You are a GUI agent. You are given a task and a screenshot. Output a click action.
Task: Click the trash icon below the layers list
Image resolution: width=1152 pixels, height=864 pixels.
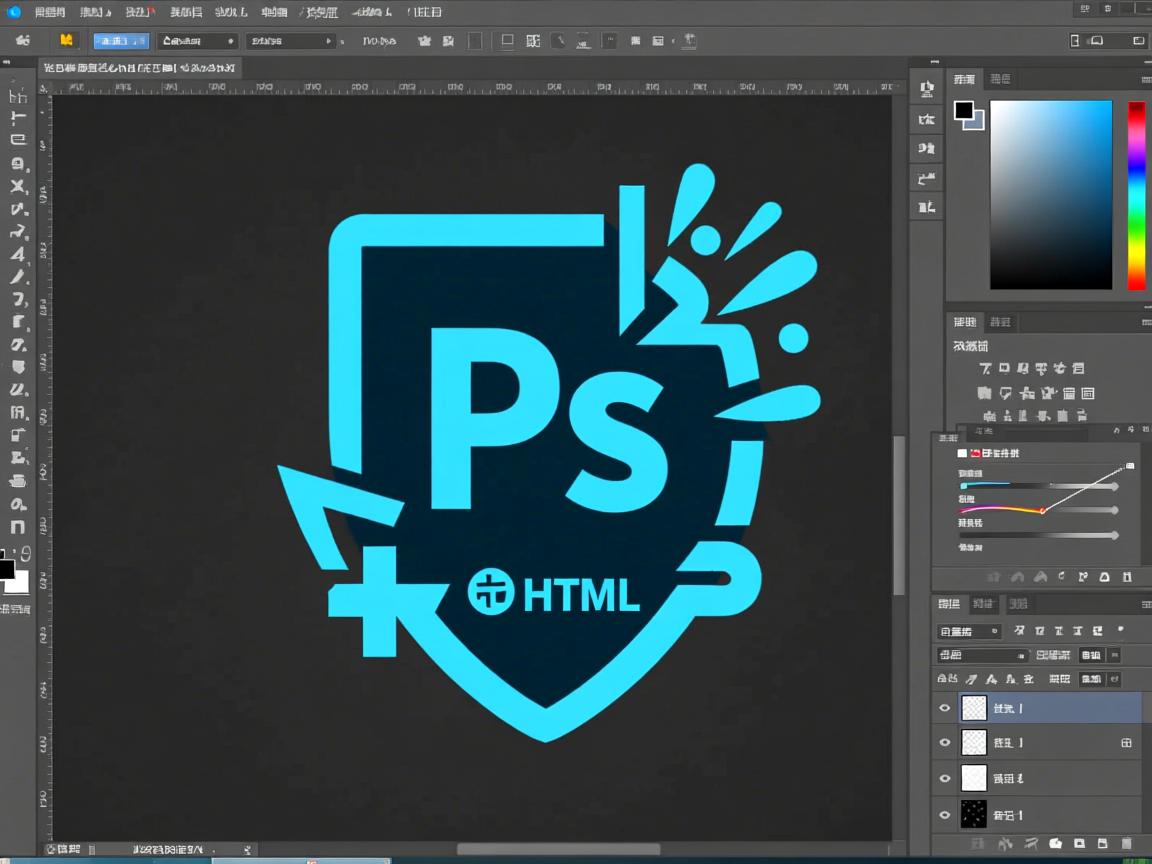pos(1127,844)
